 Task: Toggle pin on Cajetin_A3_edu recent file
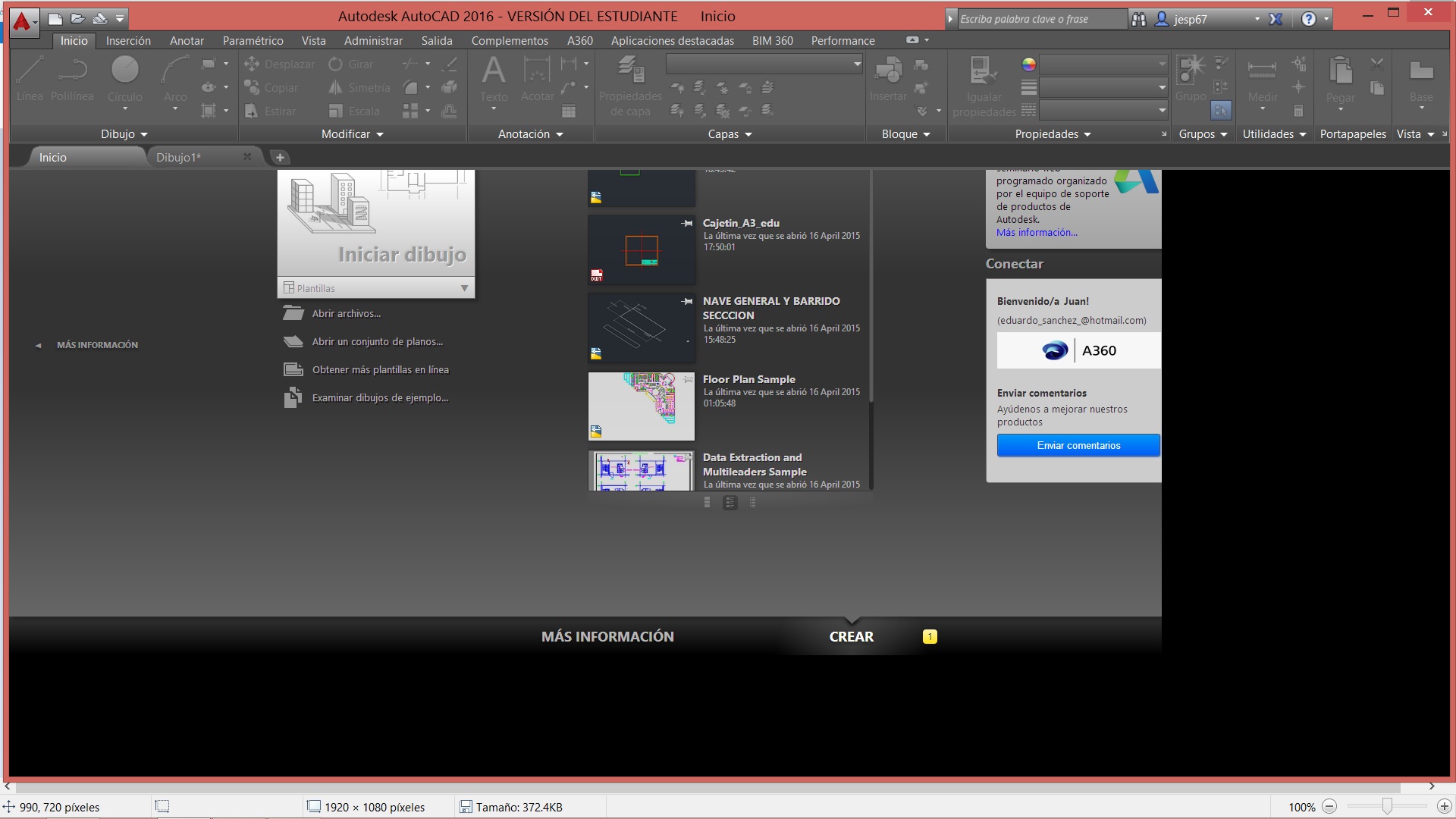click(687, 223)
